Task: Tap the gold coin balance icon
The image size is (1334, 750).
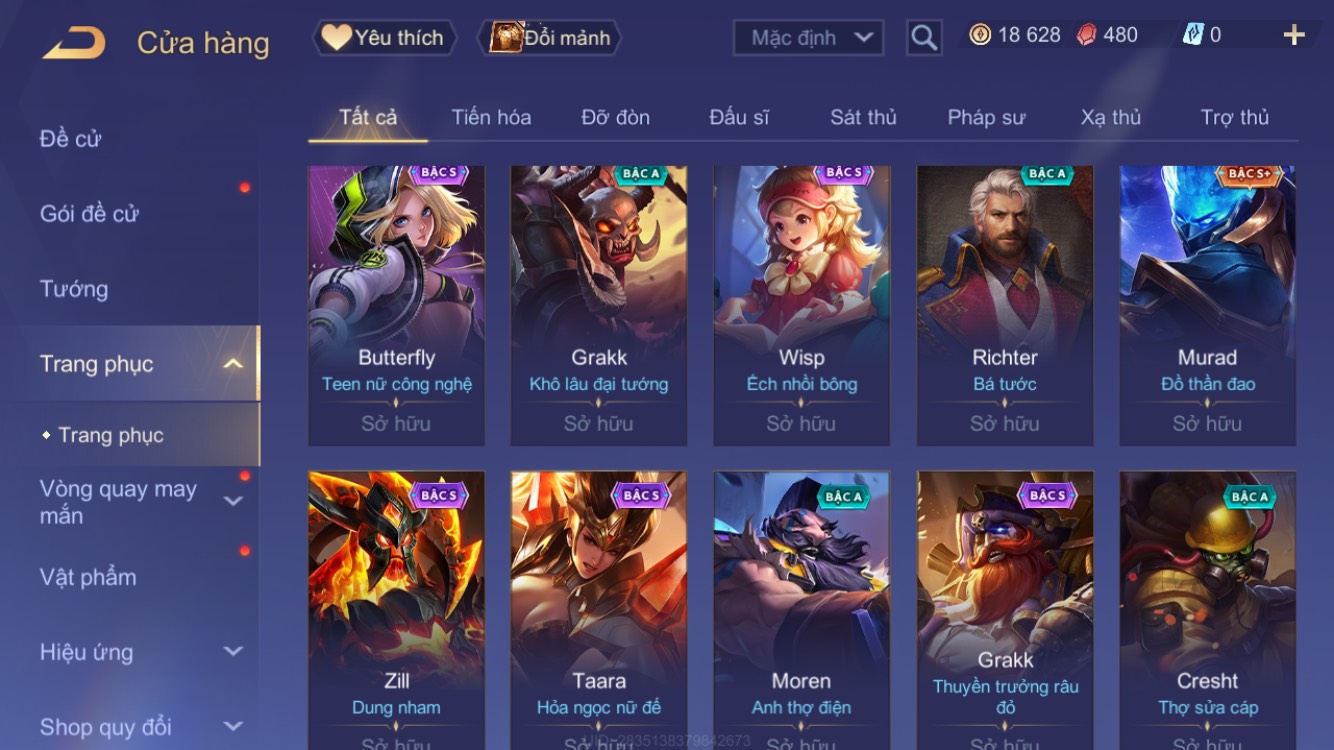Action: point(980,35)
